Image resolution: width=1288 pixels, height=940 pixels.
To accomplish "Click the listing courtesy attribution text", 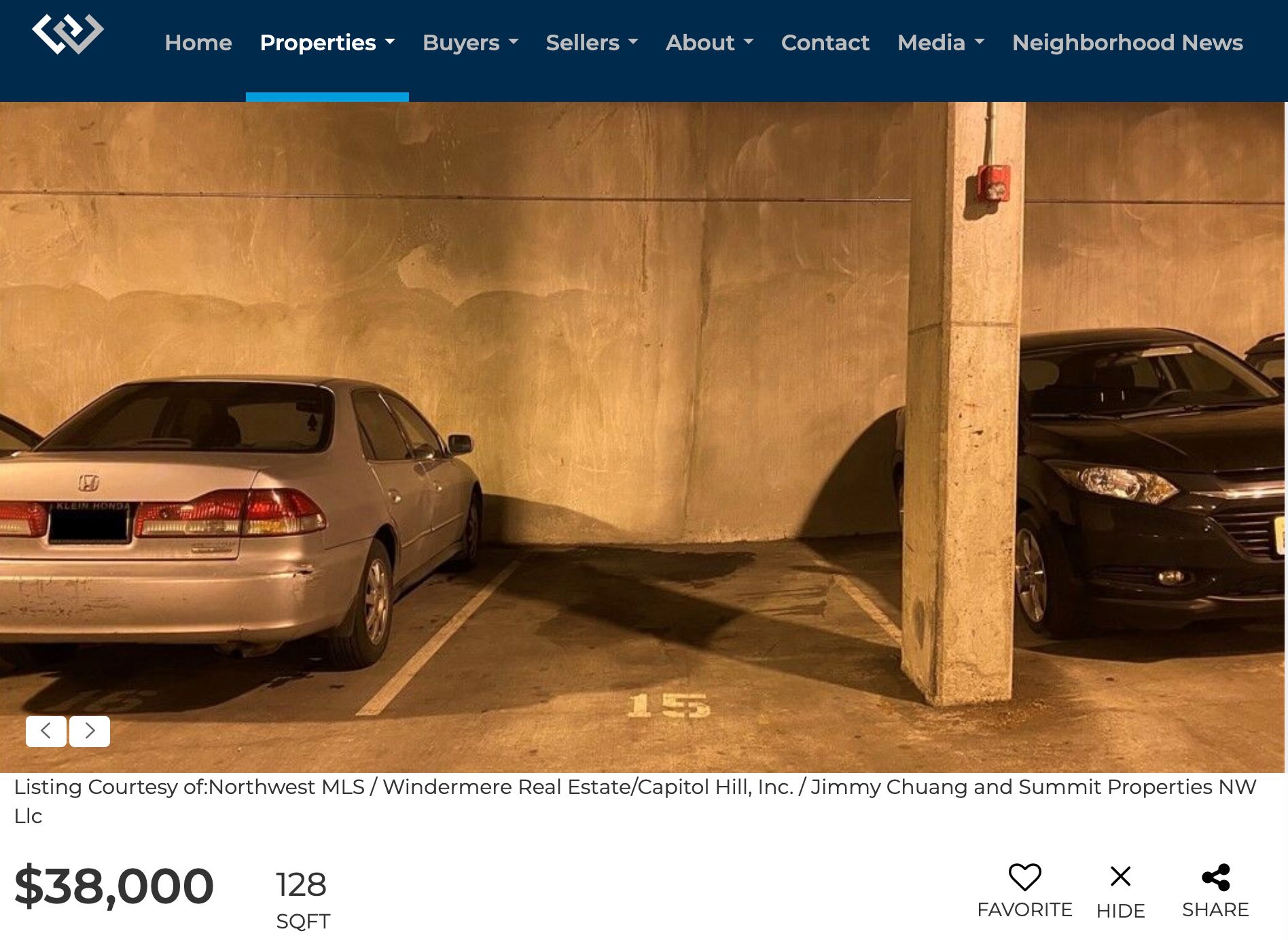I will (x=635, y=801).
